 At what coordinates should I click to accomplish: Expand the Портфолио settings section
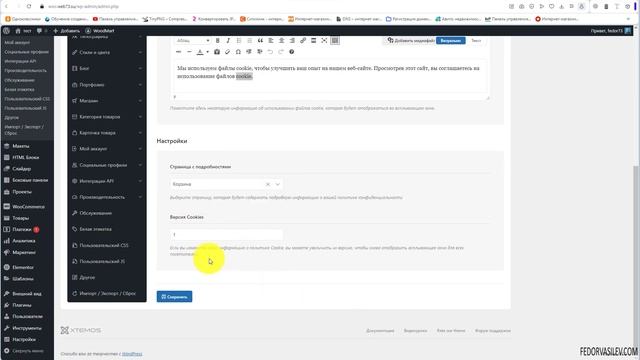coord(107,85)
